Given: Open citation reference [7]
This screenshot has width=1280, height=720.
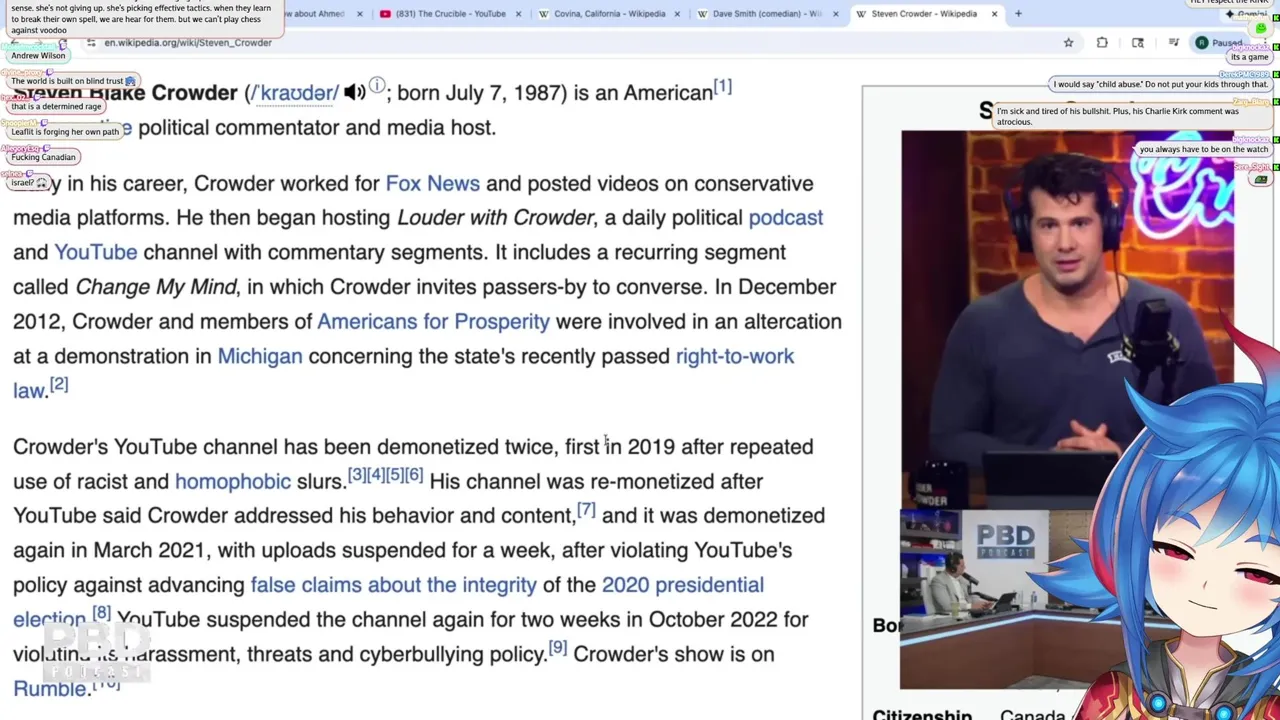Looking at the screenshot, I should (x=586, y=510).
